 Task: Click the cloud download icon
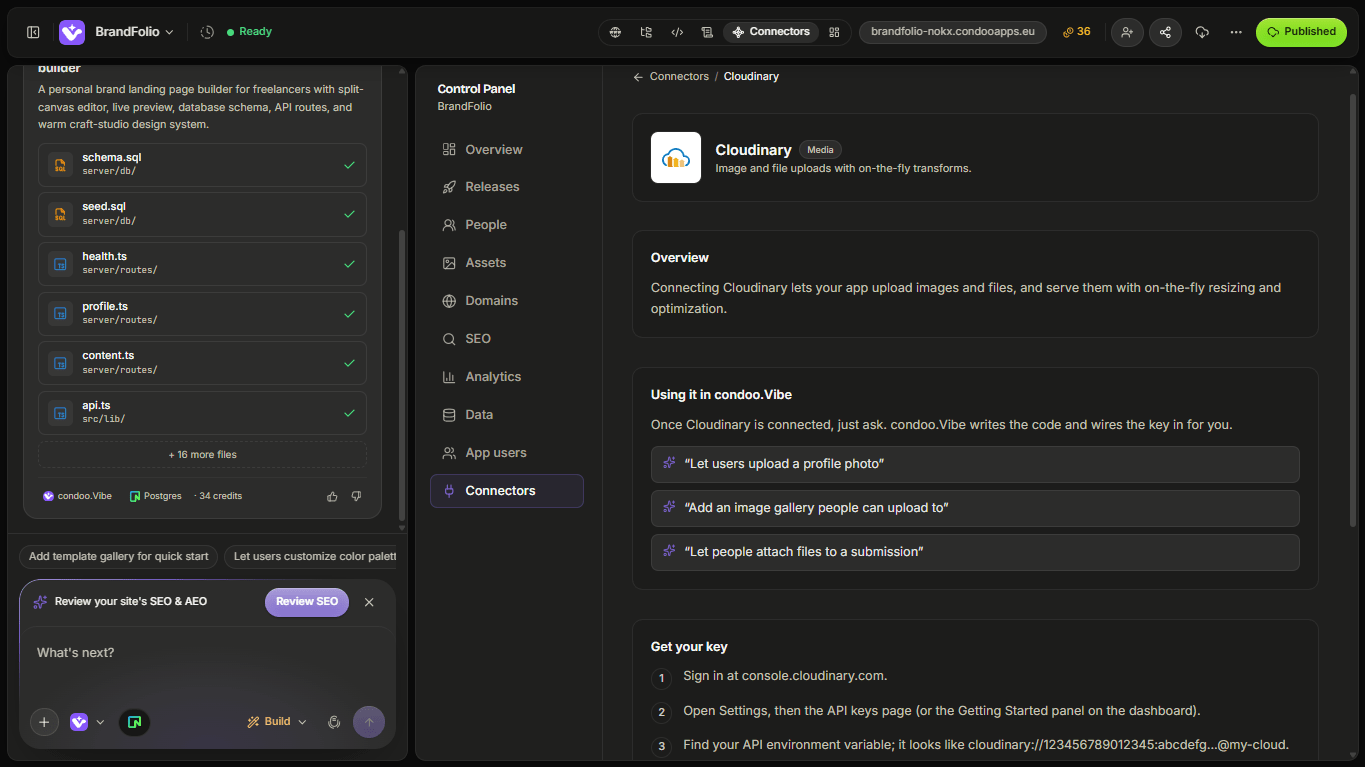tap(1202, 32)
